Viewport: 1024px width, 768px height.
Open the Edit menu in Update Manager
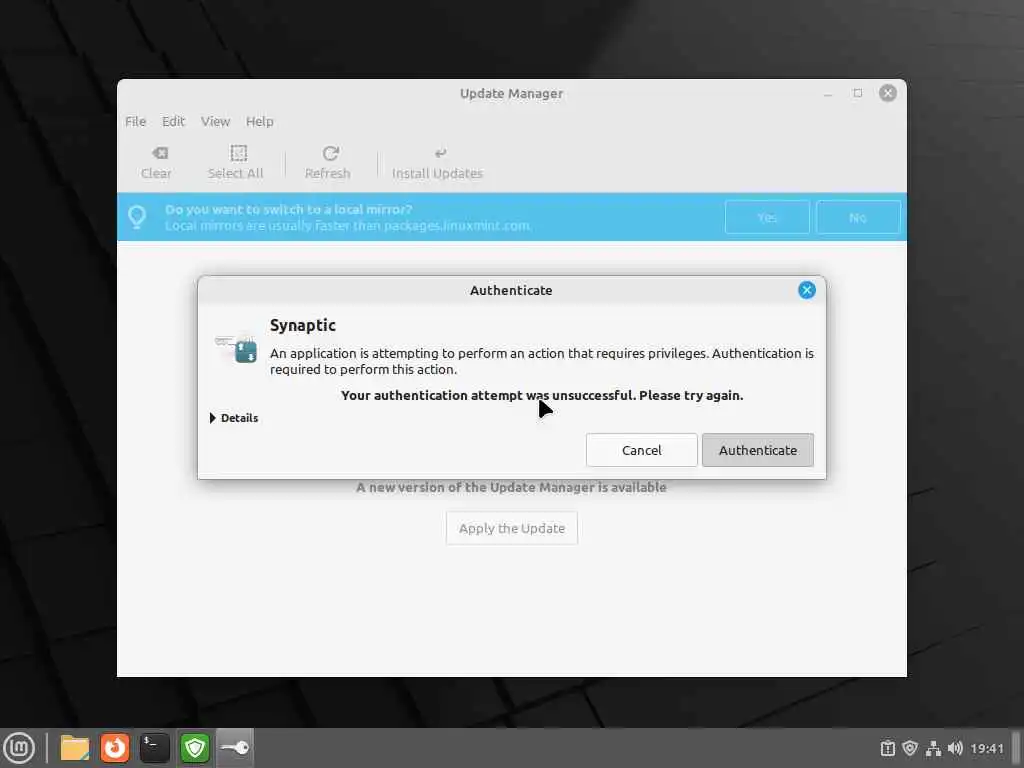[173, 121]
